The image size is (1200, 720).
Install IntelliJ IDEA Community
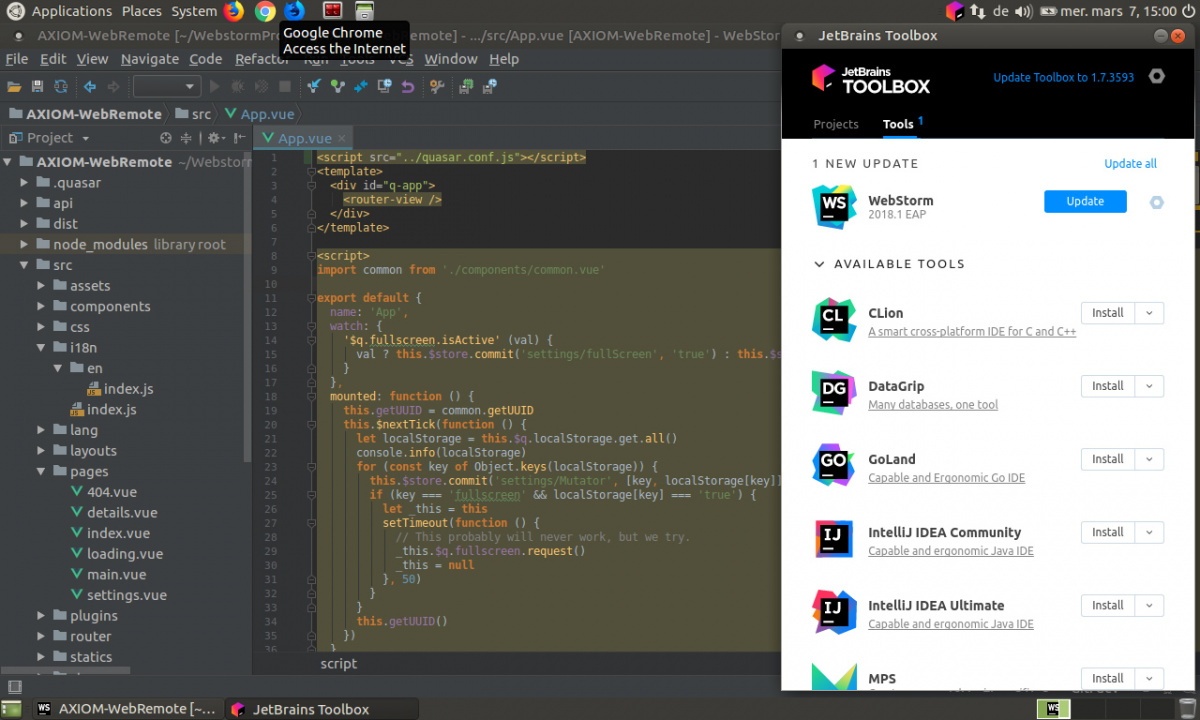point(1108,532)
